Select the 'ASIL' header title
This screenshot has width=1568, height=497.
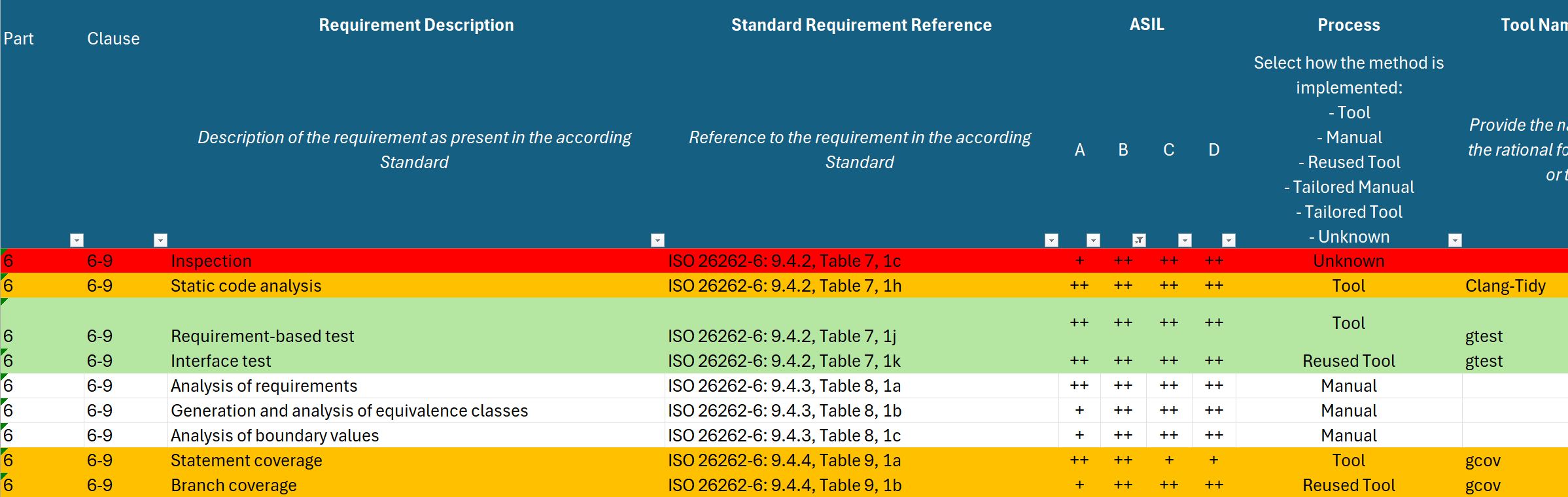pos(1147,24)
